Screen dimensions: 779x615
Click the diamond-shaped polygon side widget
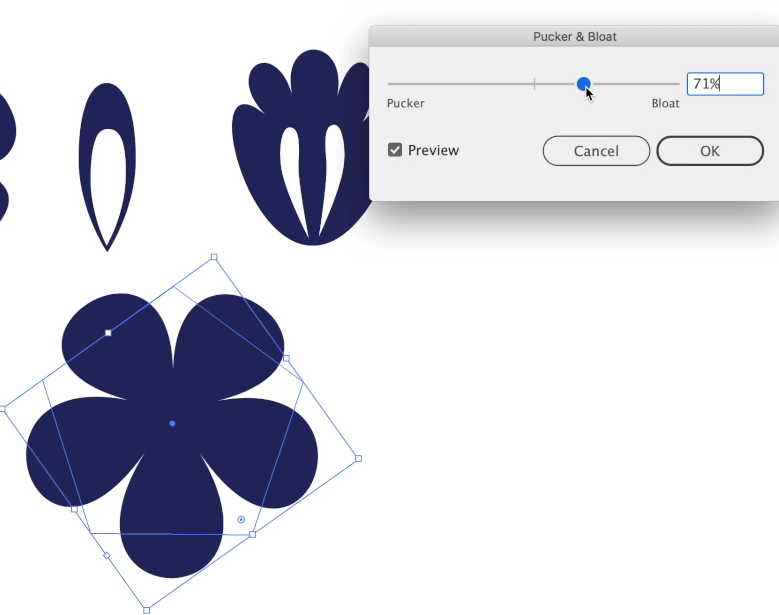107,556
